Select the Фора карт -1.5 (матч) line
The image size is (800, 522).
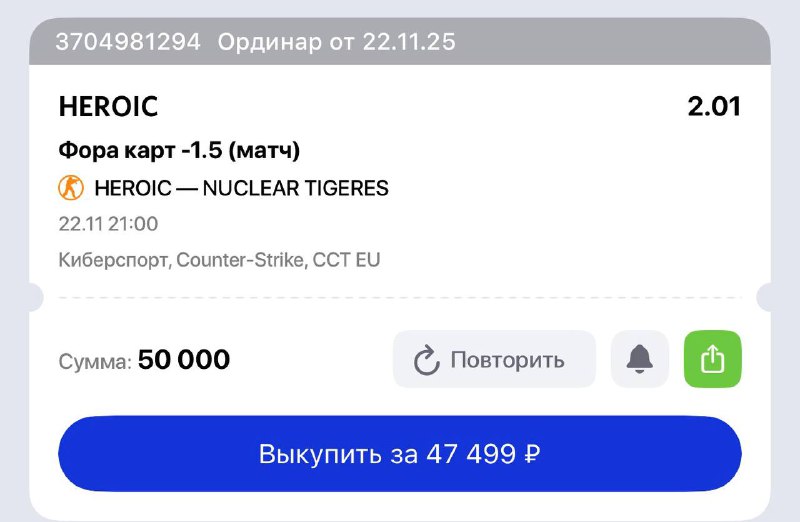180,151
